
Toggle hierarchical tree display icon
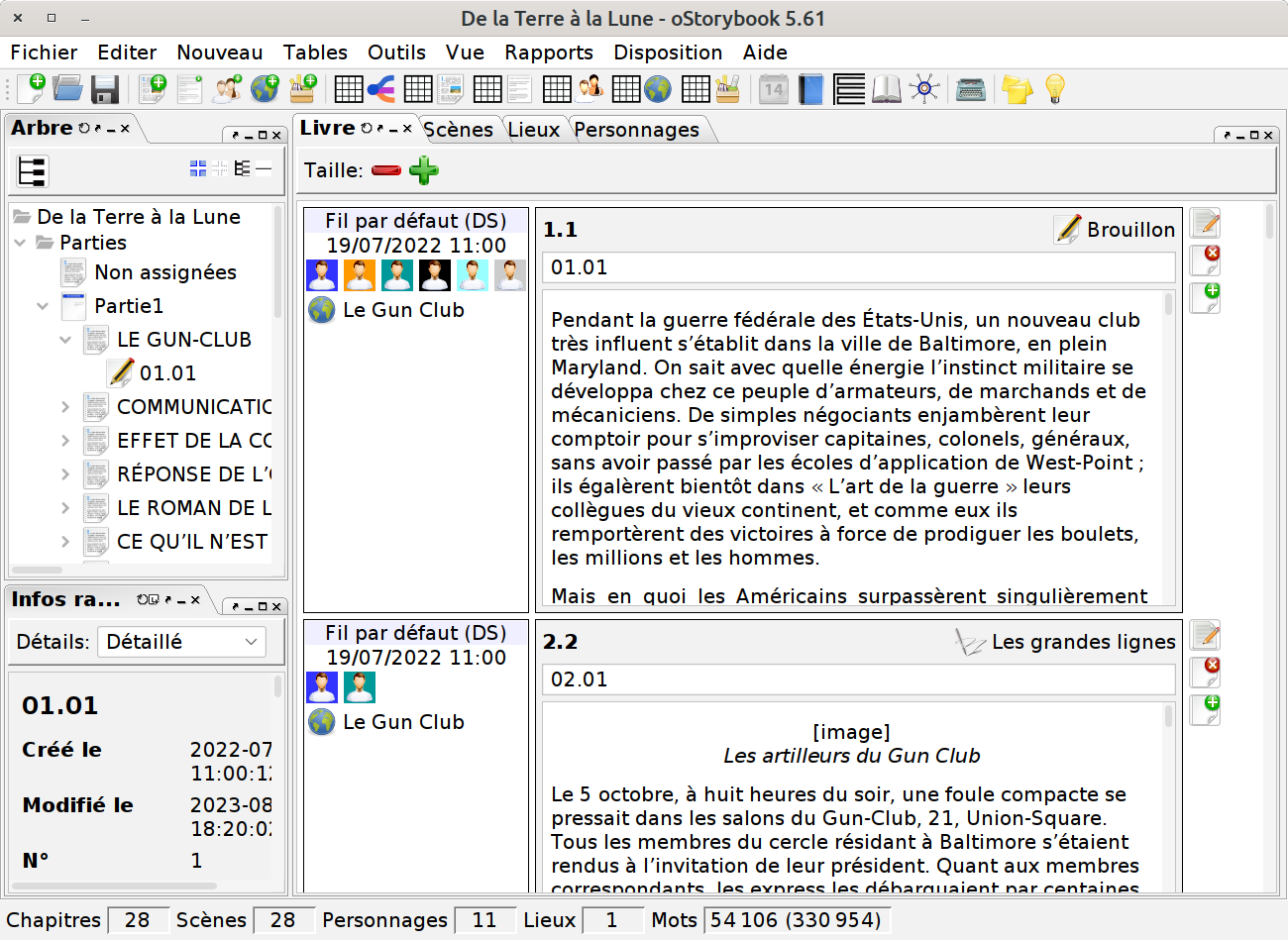tap(242, 169)
